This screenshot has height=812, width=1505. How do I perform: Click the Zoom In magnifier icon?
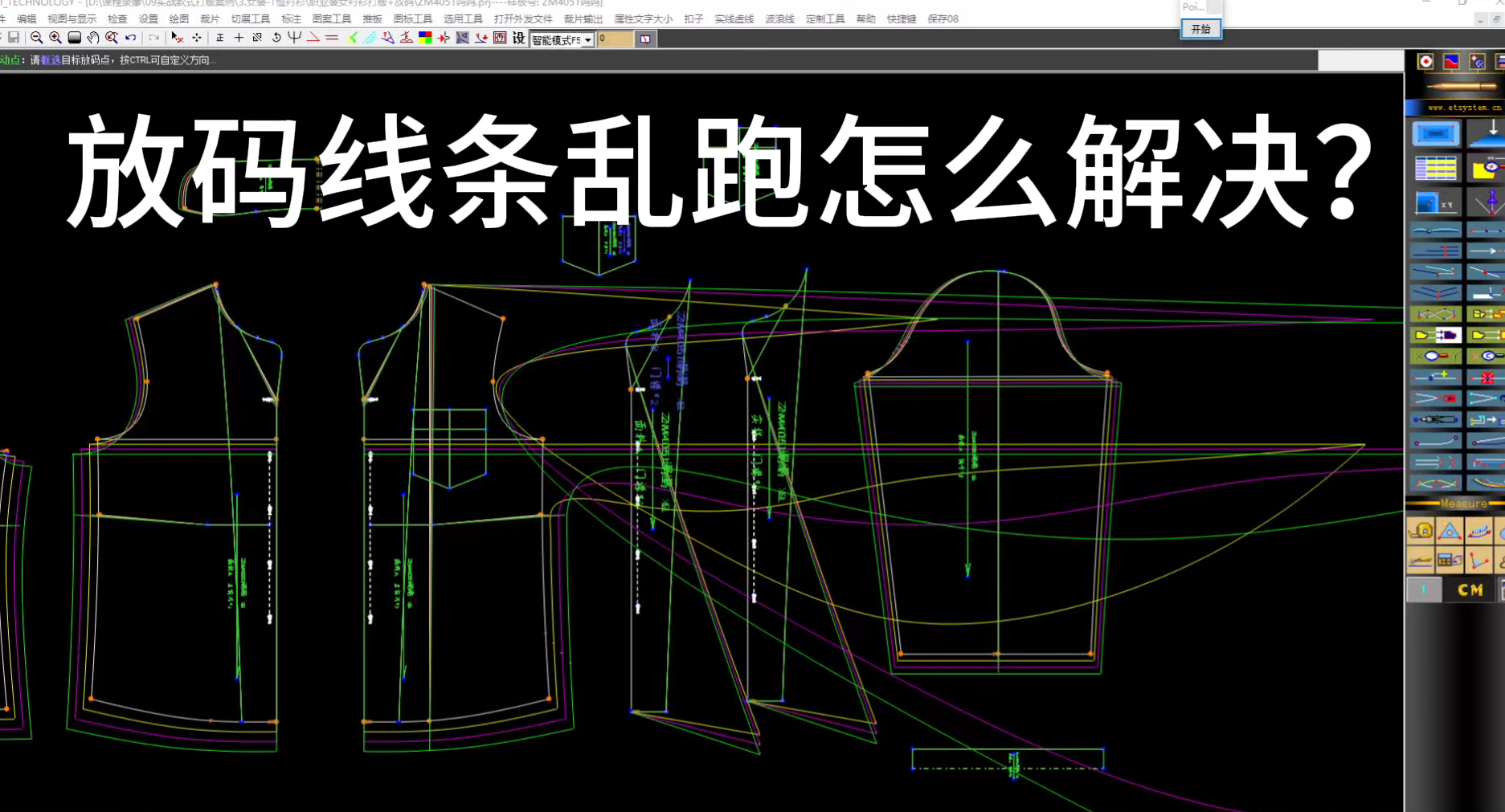coord(55,37)
